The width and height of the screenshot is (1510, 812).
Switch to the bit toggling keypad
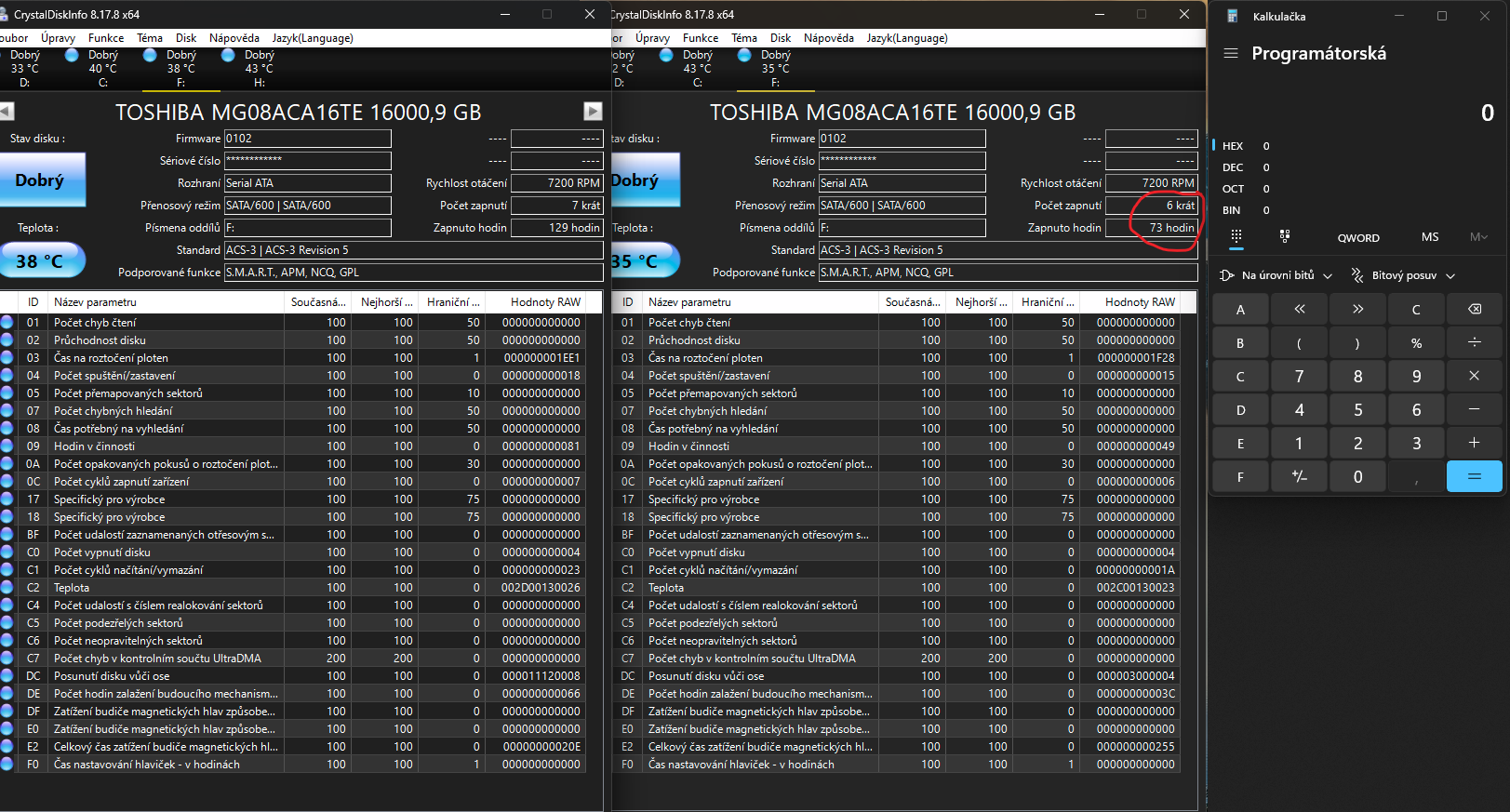coord(1285,236)
